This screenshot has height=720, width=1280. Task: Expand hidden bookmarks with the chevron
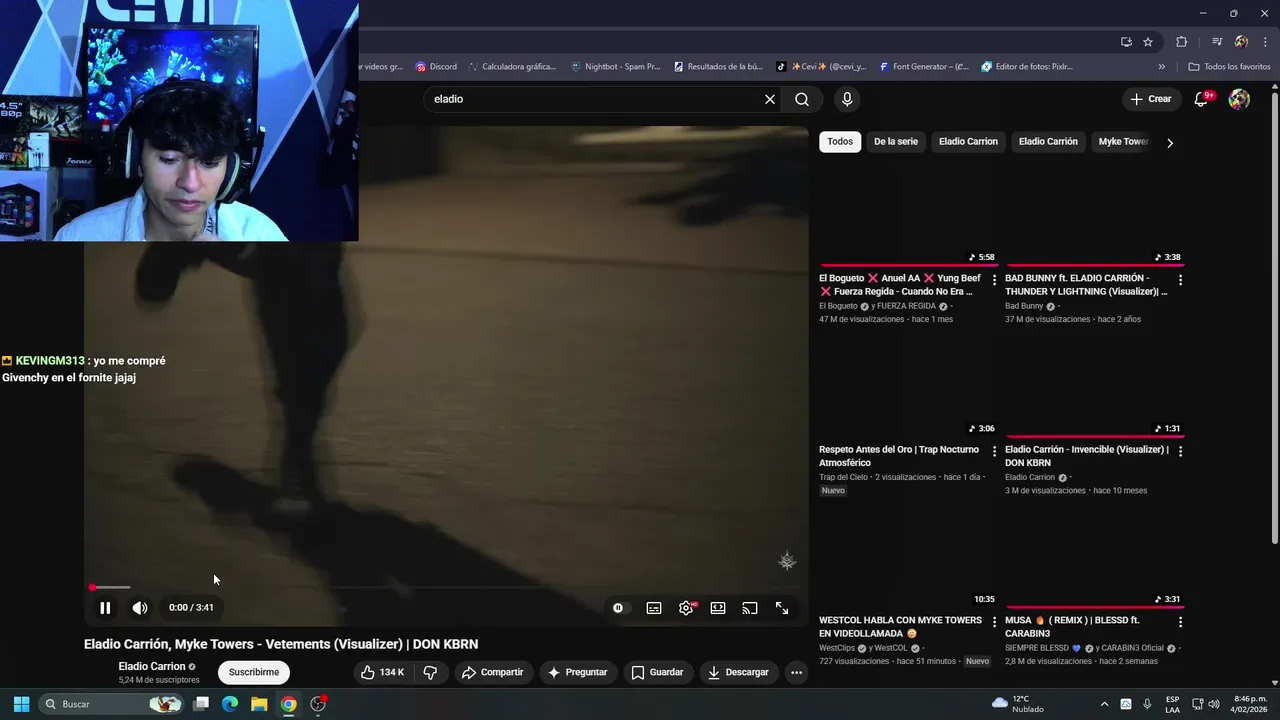point(1162,67)
